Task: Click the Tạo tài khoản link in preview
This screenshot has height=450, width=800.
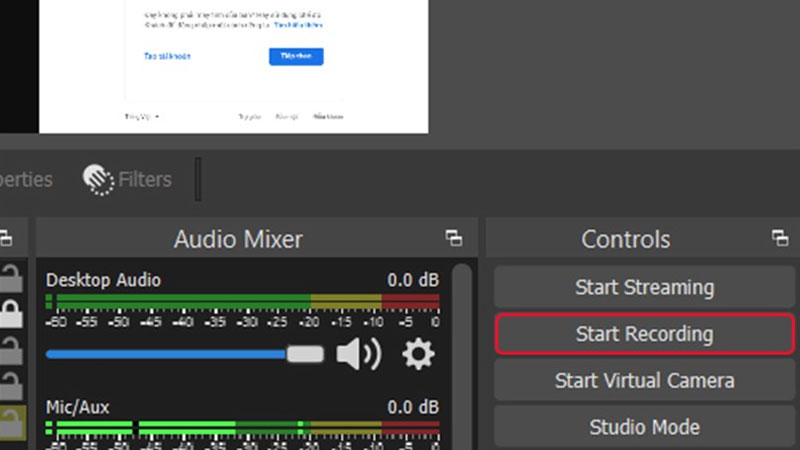Action: point(167,56)
